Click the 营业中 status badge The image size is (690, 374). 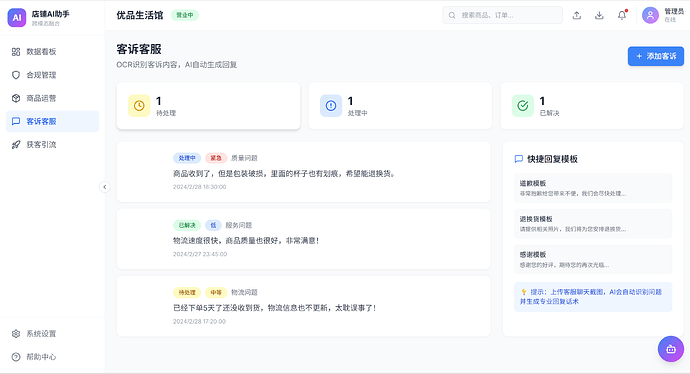pyautogui.click(x=185, y=15)
